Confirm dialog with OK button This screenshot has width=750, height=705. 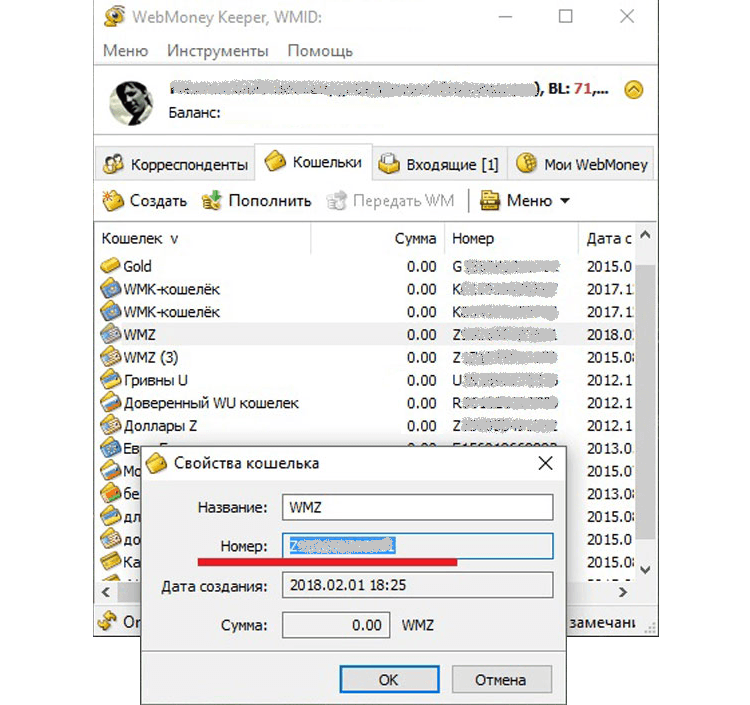[x=389, y=679]
